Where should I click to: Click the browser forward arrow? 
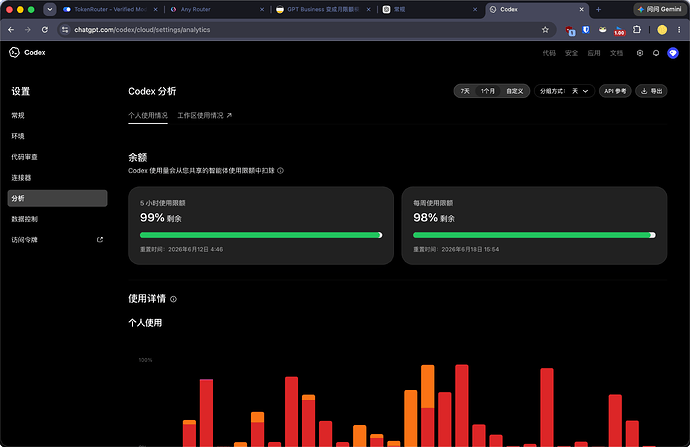(x=28, y=29)
